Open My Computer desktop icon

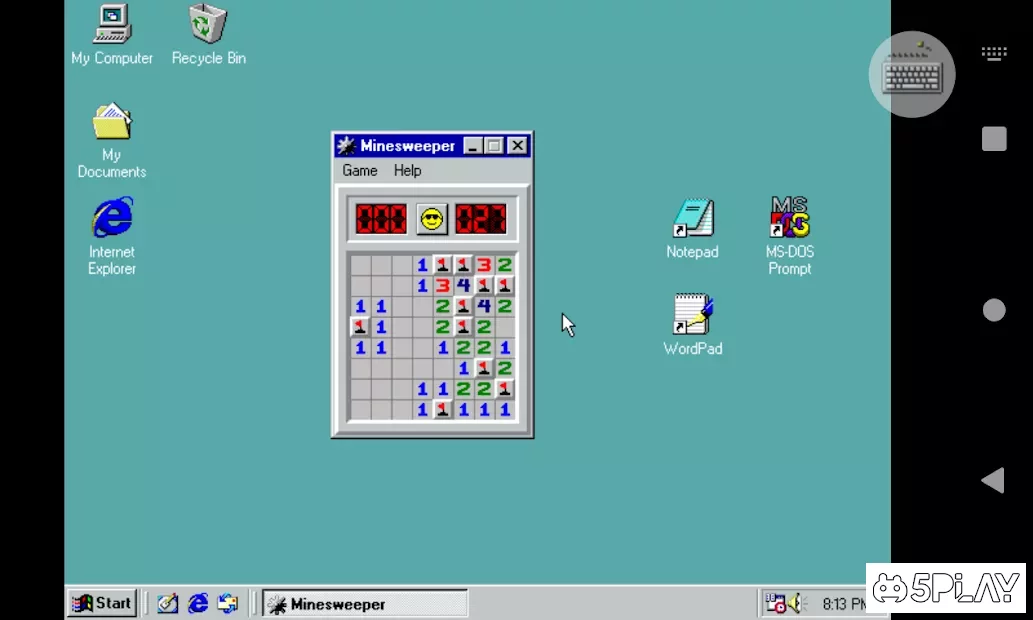pos(112,25)
